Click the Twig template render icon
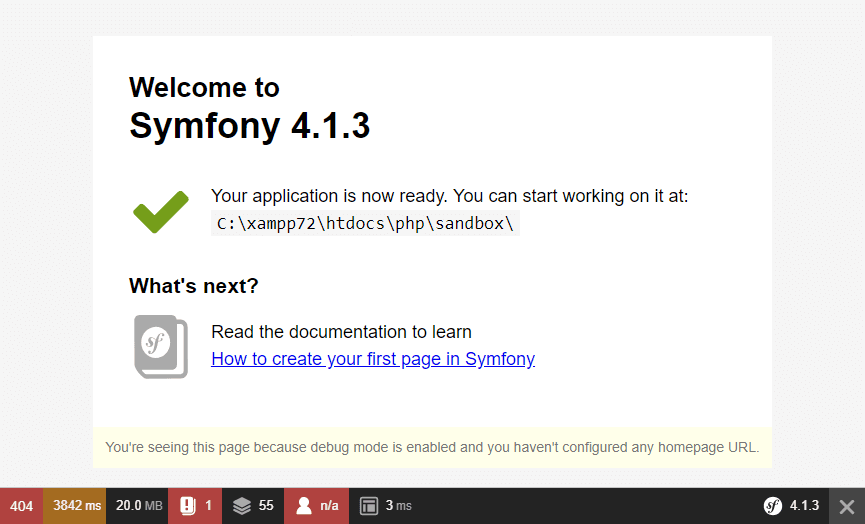The height and width of the screenshot is (524, 865). pos(369,506)
